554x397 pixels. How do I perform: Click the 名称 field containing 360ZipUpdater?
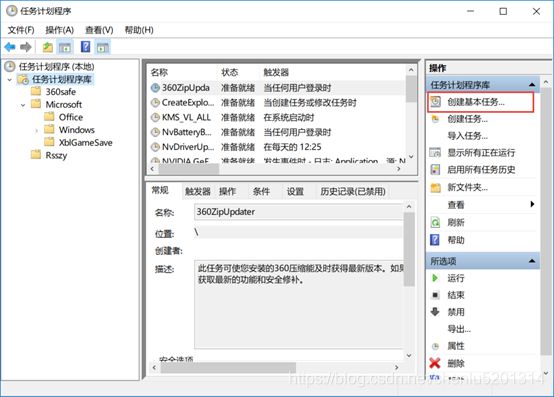click(299, 212)
